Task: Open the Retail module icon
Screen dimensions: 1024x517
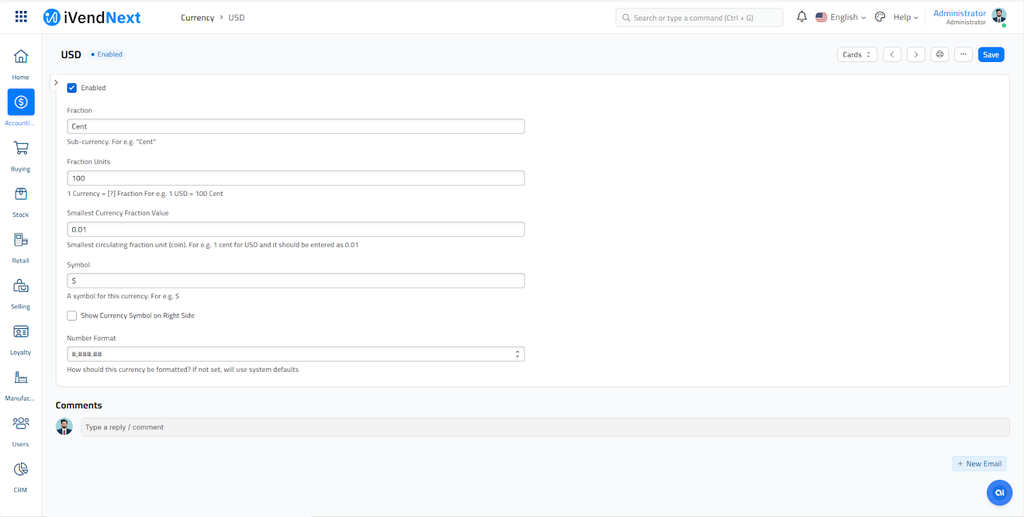Action: (x=21, y=240)
